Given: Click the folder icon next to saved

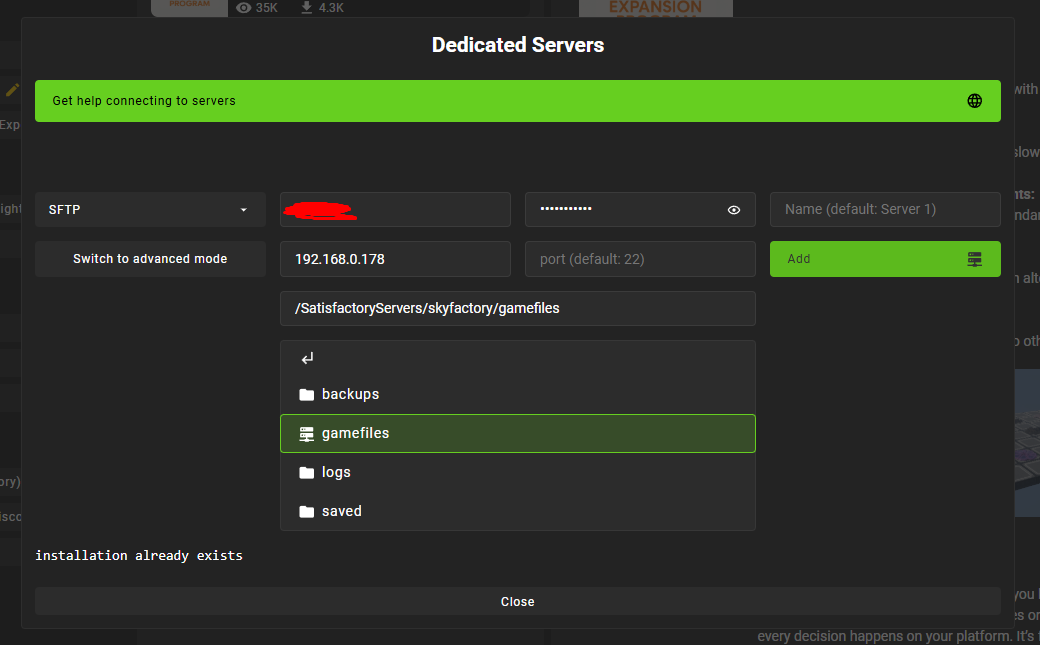Looking at the screenshot, I should [307, 511].
